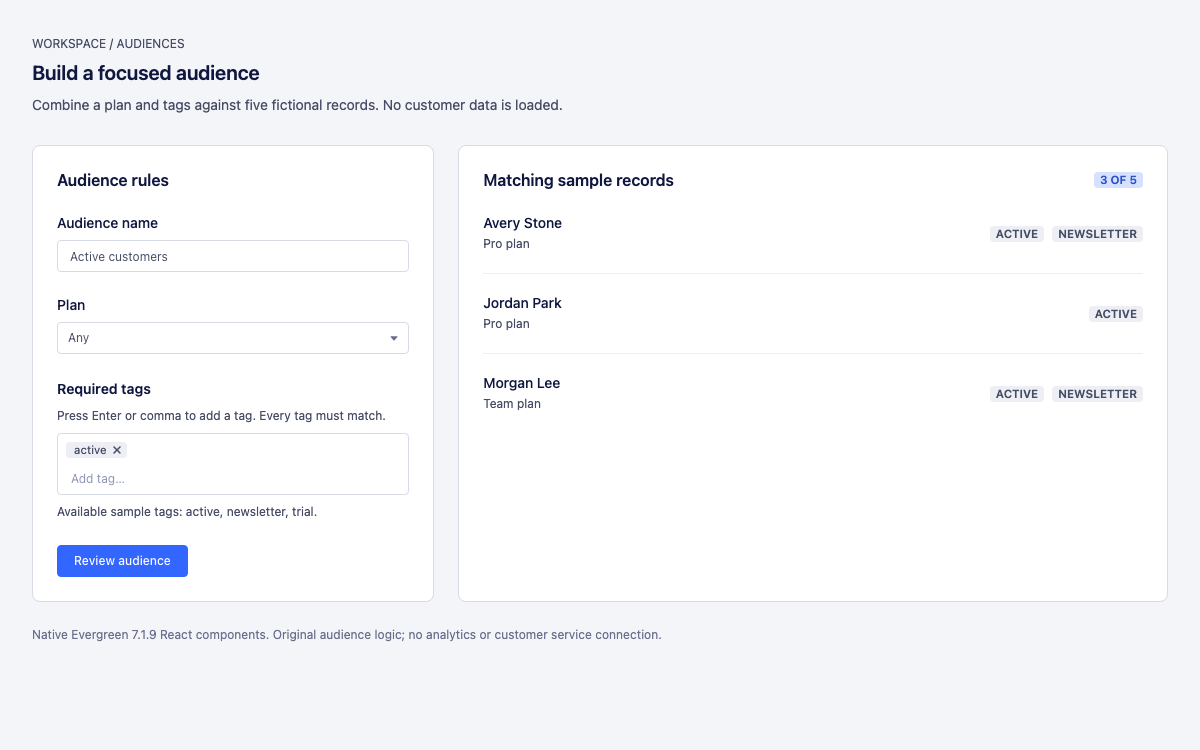
Task: Click Jordan Park's ACTIVE badge
Action: 1116,314
